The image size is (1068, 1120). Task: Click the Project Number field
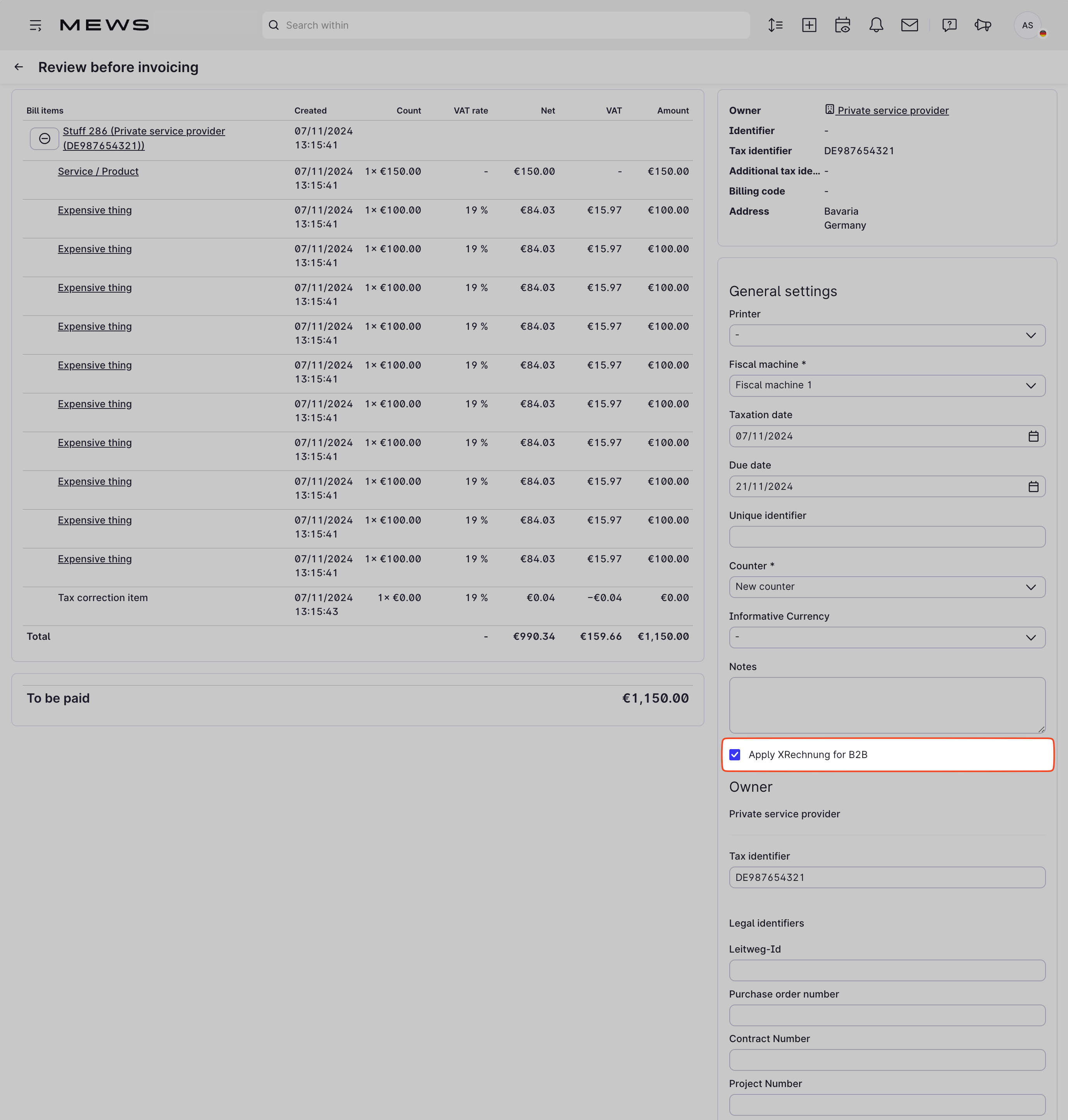click(x=887, y=1104)
